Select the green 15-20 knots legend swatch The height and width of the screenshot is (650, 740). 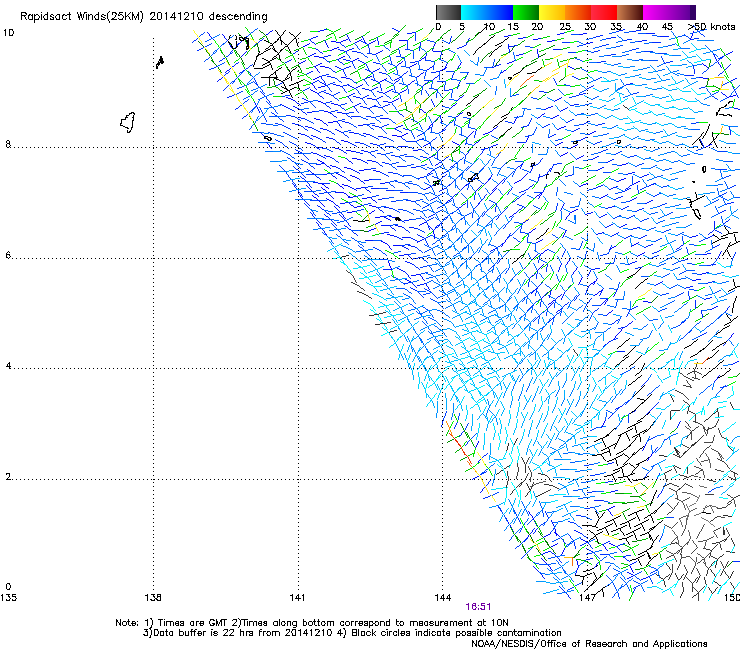[x=526, y=12]
